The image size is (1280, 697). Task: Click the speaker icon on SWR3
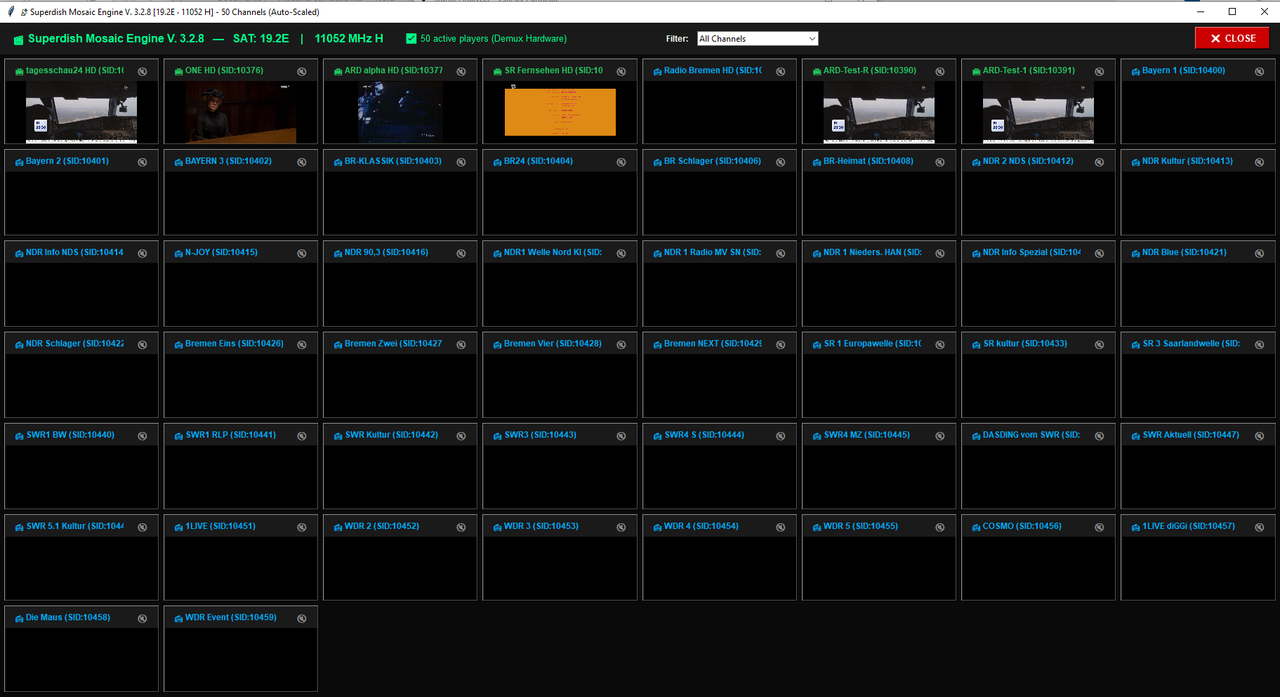(621, 436)
